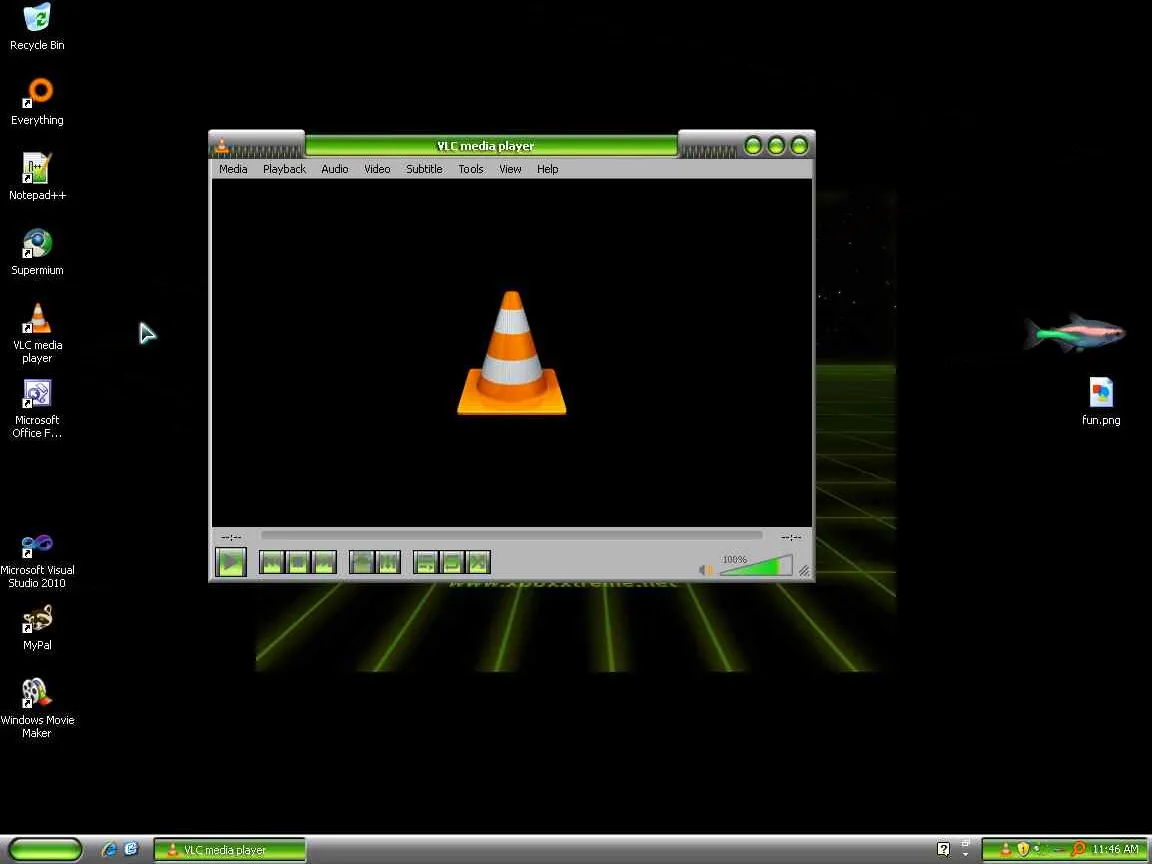Click the fish widget on desktop
The width and height of the screenshot is (1152, 864).
pyautogui.click(x=1074, y=332)
